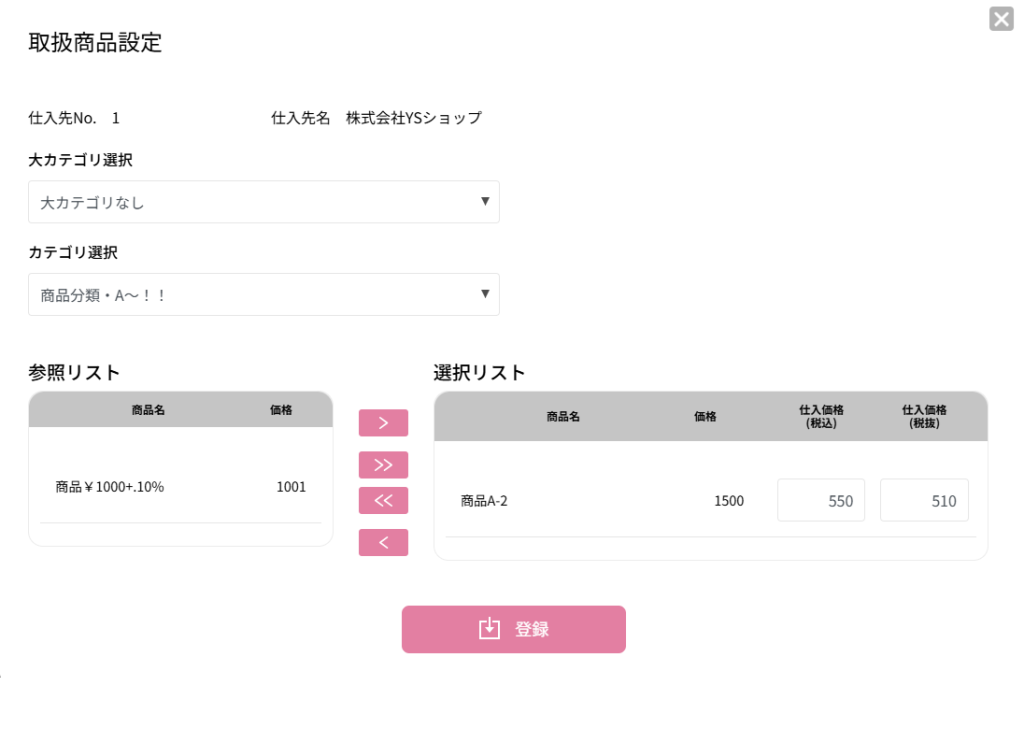The image size is (1024, 743).
Task: Move all items back with << button
Action: (x=383, y=501)
